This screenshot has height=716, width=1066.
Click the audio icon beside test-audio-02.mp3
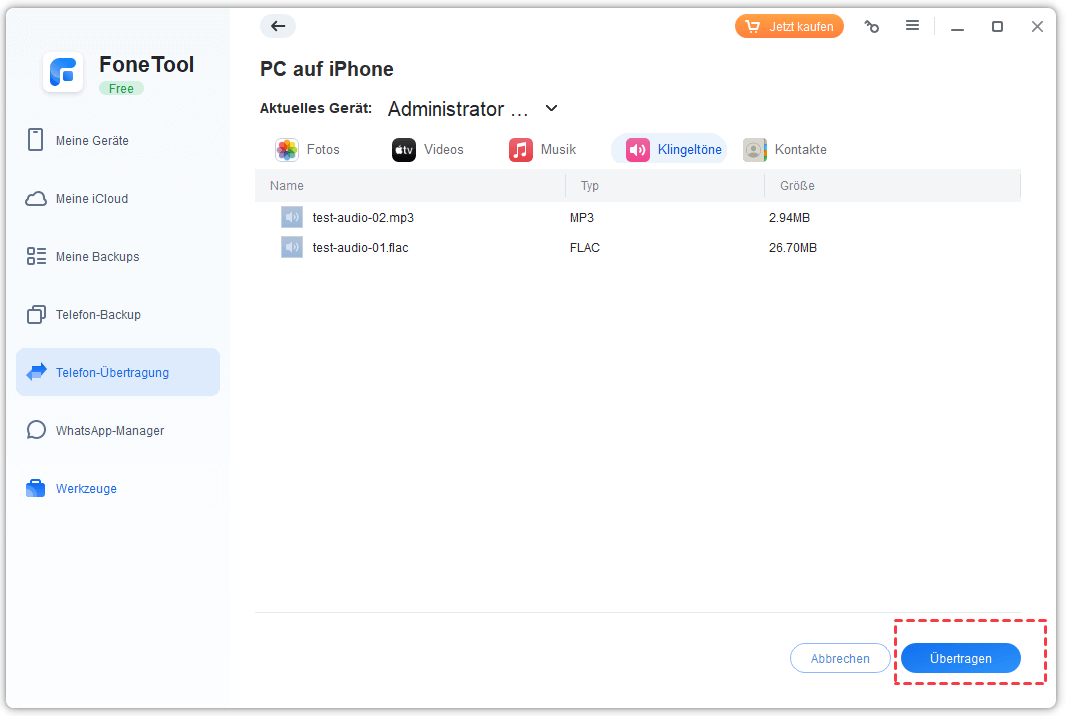point(291,217)
